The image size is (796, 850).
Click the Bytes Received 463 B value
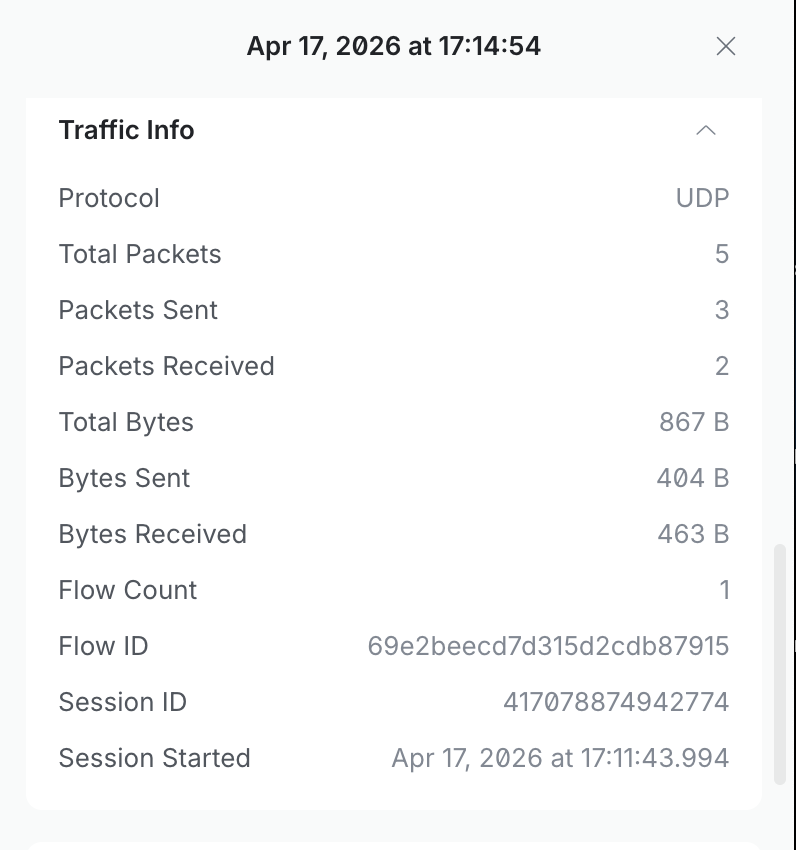point(693,534)
